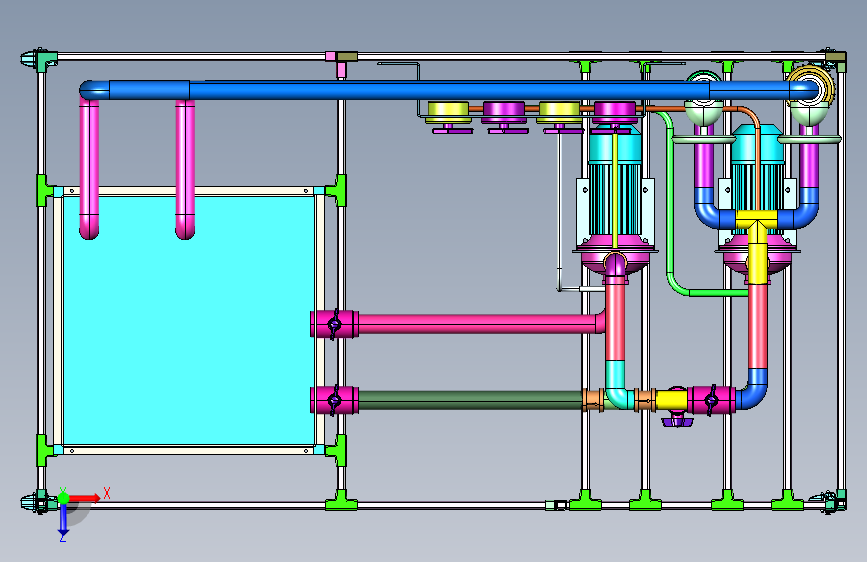Pick the magenta disc between yellow discs

pos(504,112)
